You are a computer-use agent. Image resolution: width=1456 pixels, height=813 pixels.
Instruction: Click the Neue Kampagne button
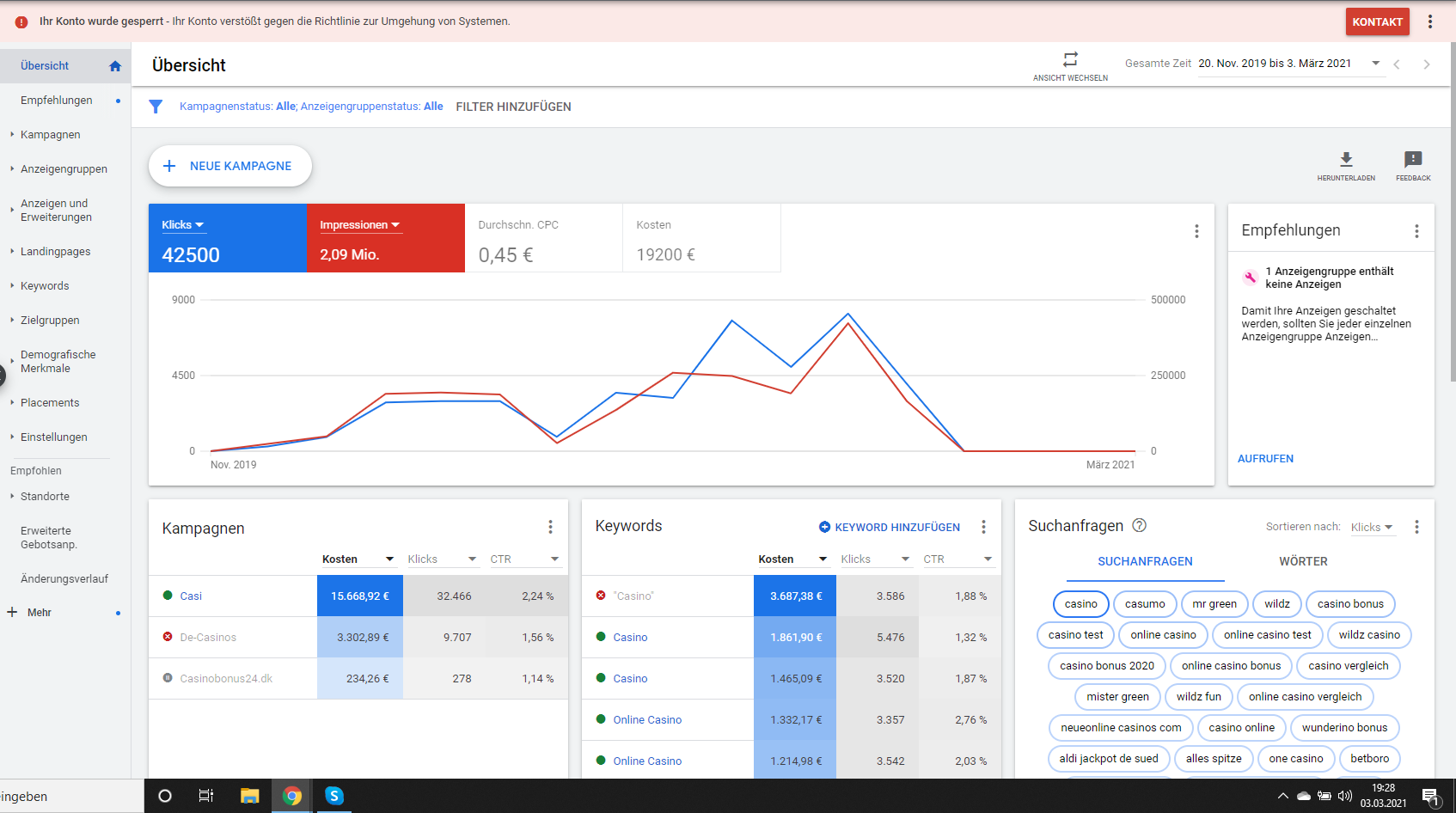pyautogui.click(x=230, y=166)
